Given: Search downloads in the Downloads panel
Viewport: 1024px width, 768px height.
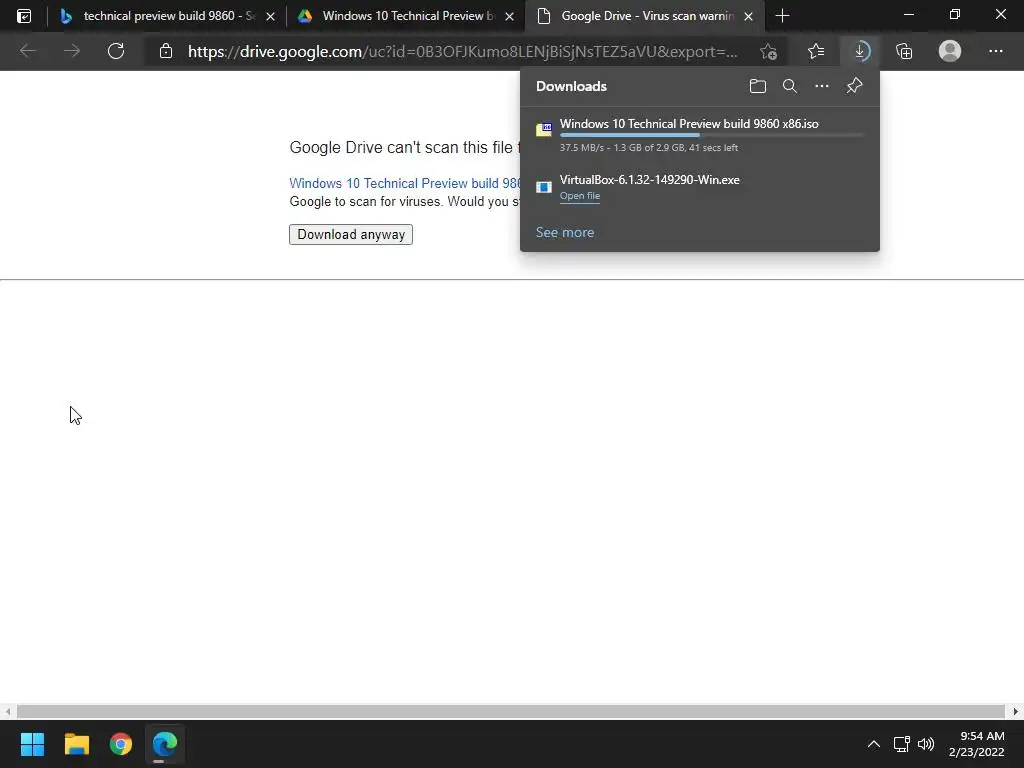Looking at the screenshot, I should [x=790, y=86].
